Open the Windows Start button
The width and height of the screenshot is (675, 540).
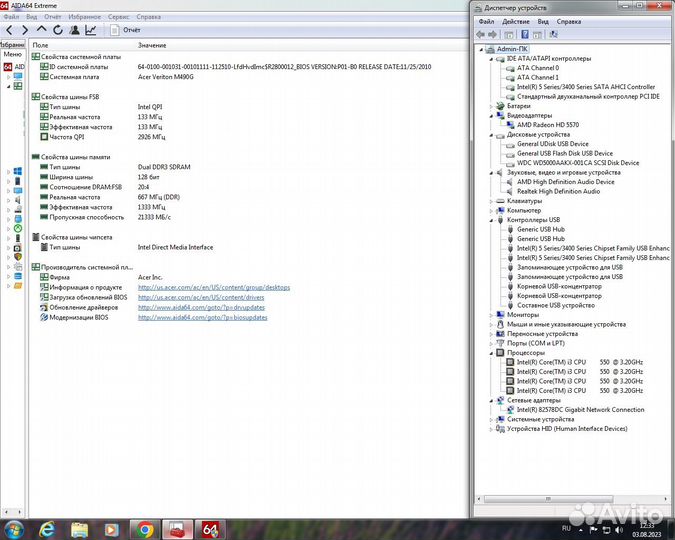(13, 530)
